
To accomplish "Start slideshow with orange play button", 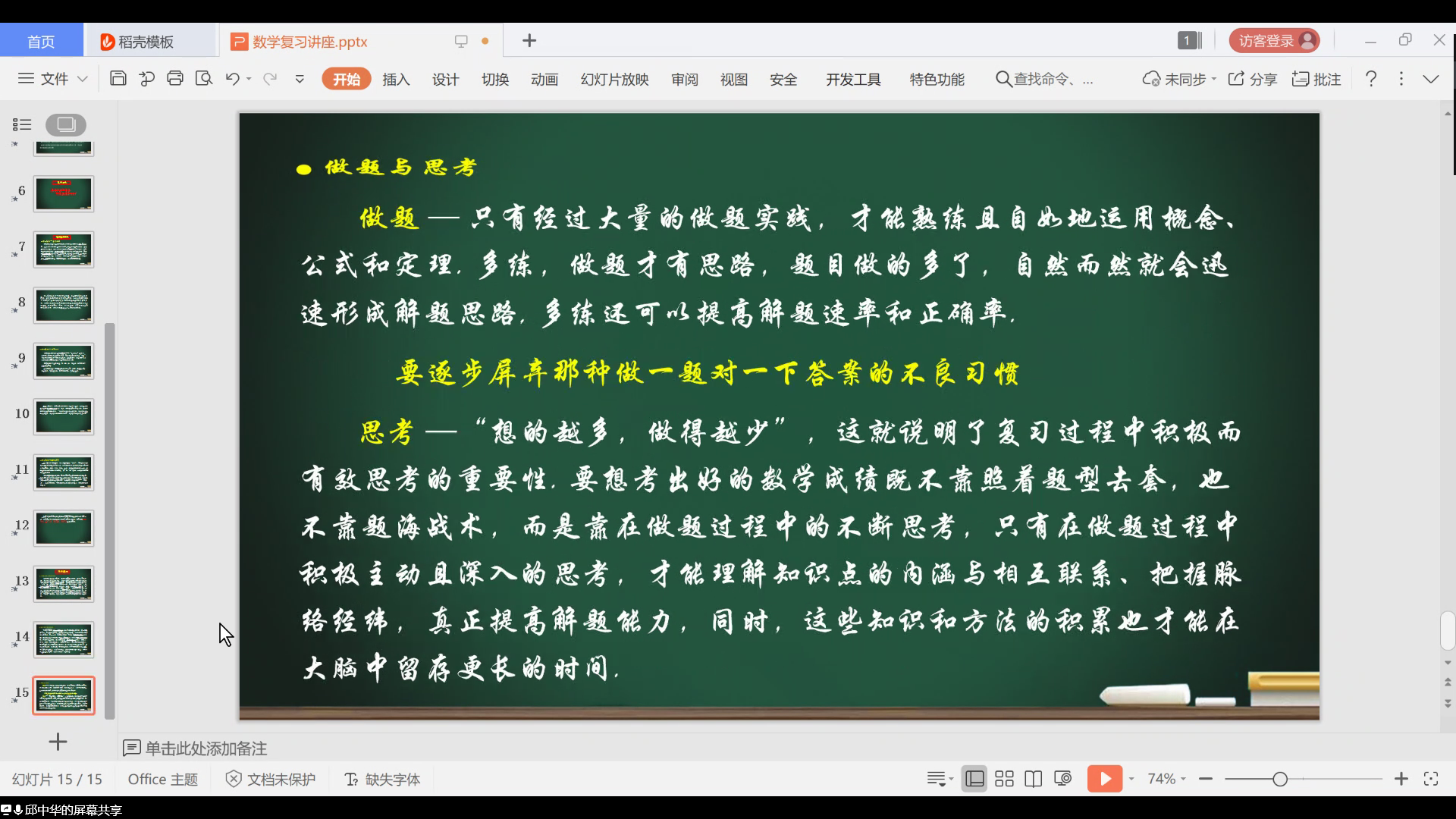I will (1105, 779).
